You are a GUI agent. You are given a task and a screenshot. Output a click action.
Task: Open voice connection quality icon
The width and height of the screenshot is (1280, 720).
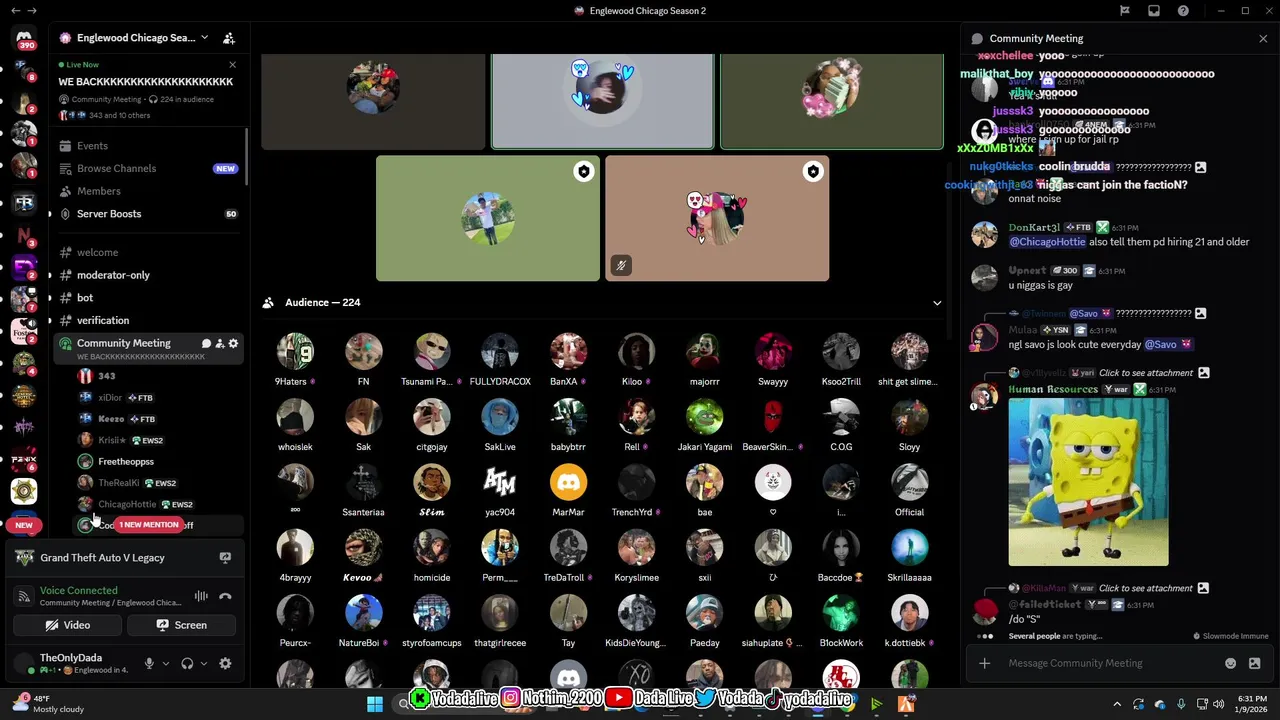pos(24,597)
